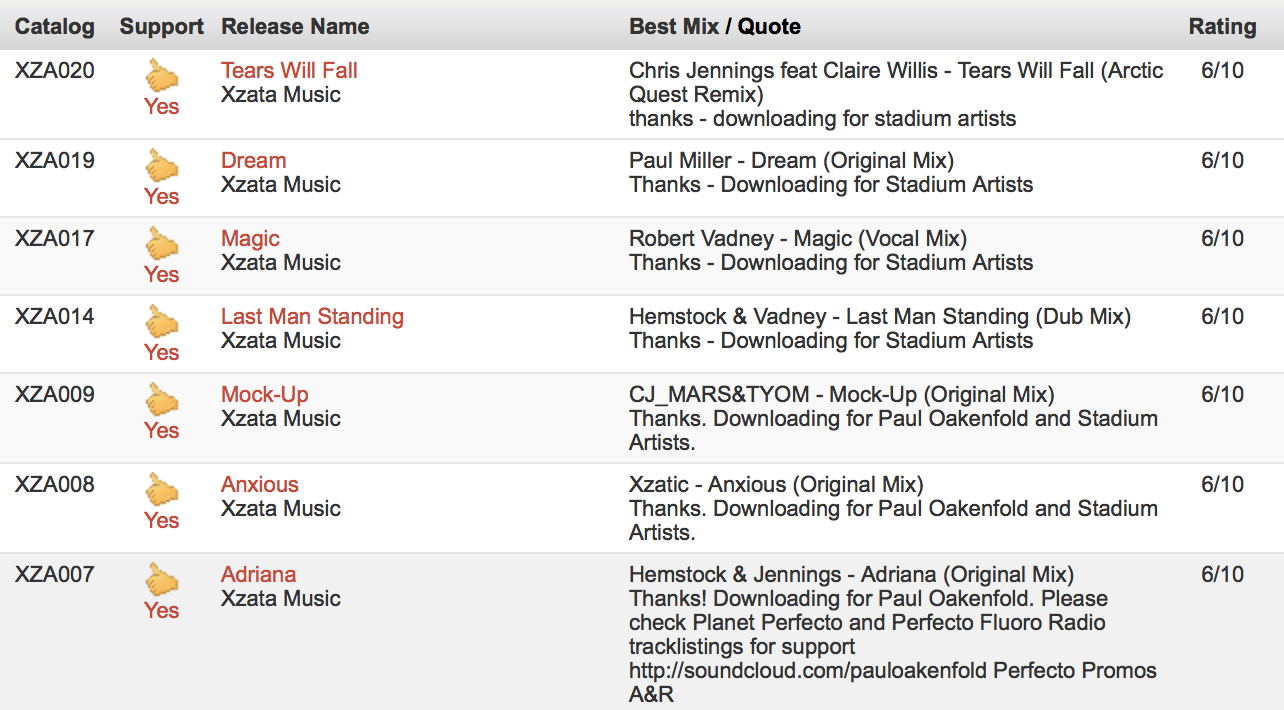
Task: Click the thumbs-up icon in the Magic row
Action: [161, 243]
